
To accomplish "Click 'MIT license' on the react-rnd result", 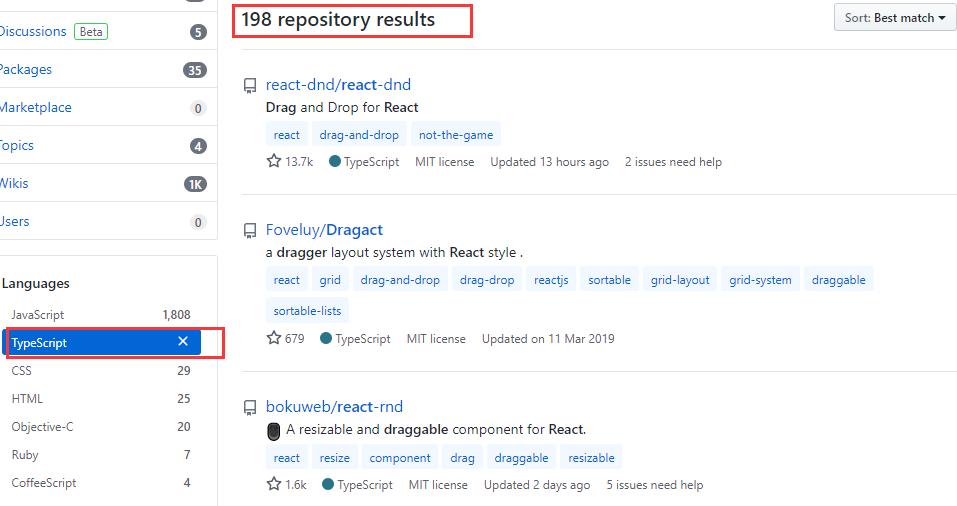I will point(438,485).
